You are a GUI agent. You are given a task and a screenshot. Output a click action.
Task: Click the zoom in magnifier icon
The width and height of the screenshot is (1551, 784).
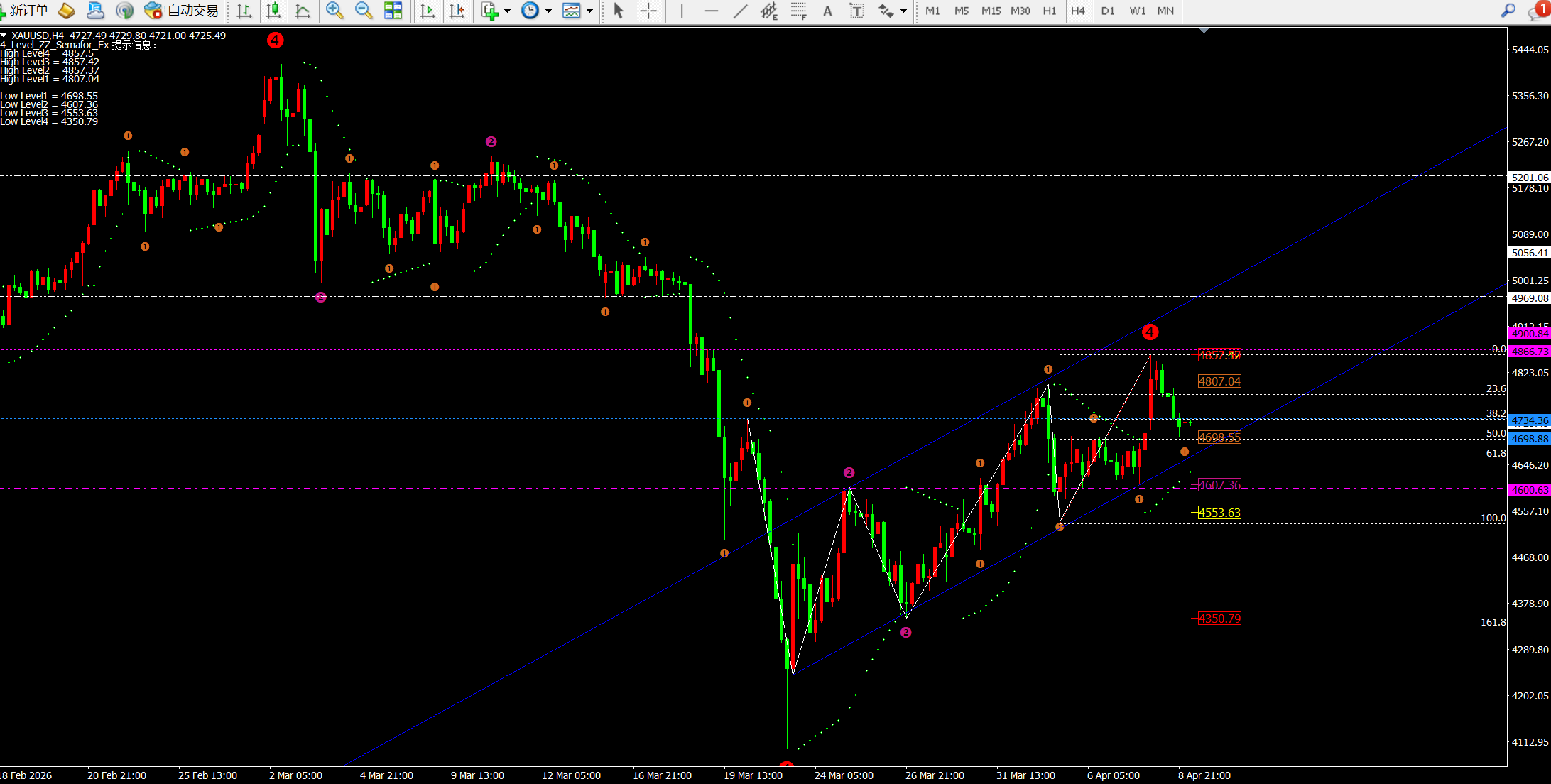point(334,11)
